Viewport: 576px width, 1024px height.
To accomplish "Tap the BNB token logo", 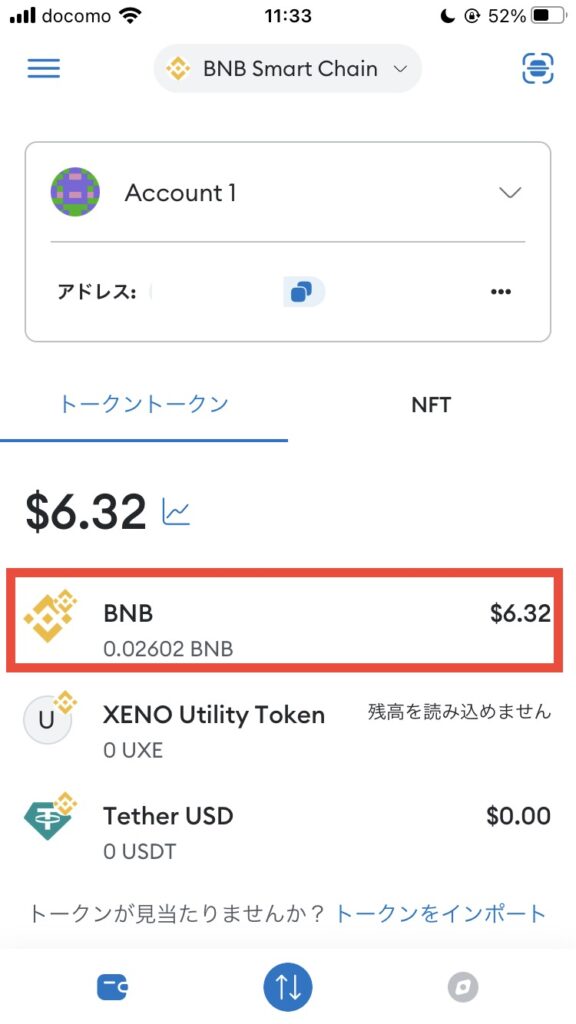I will pyautogui.click(x=50, y=616).
